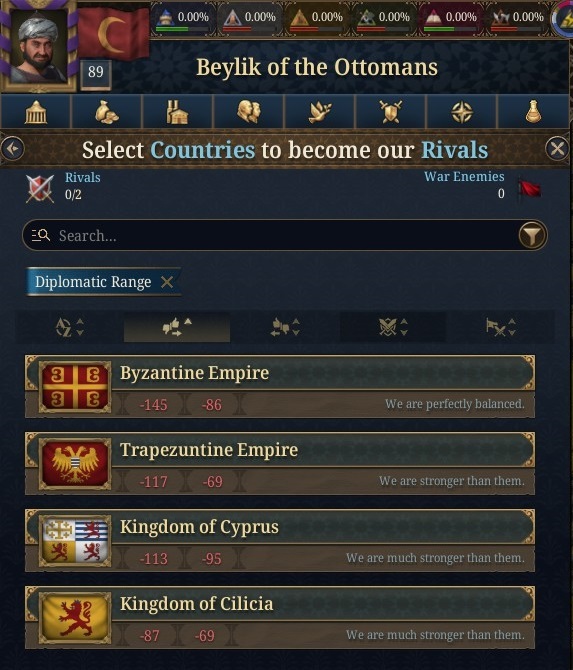This screenshot has width=573, height=670.
Task: Open the funnel filter options
Action: pos(532,235)
